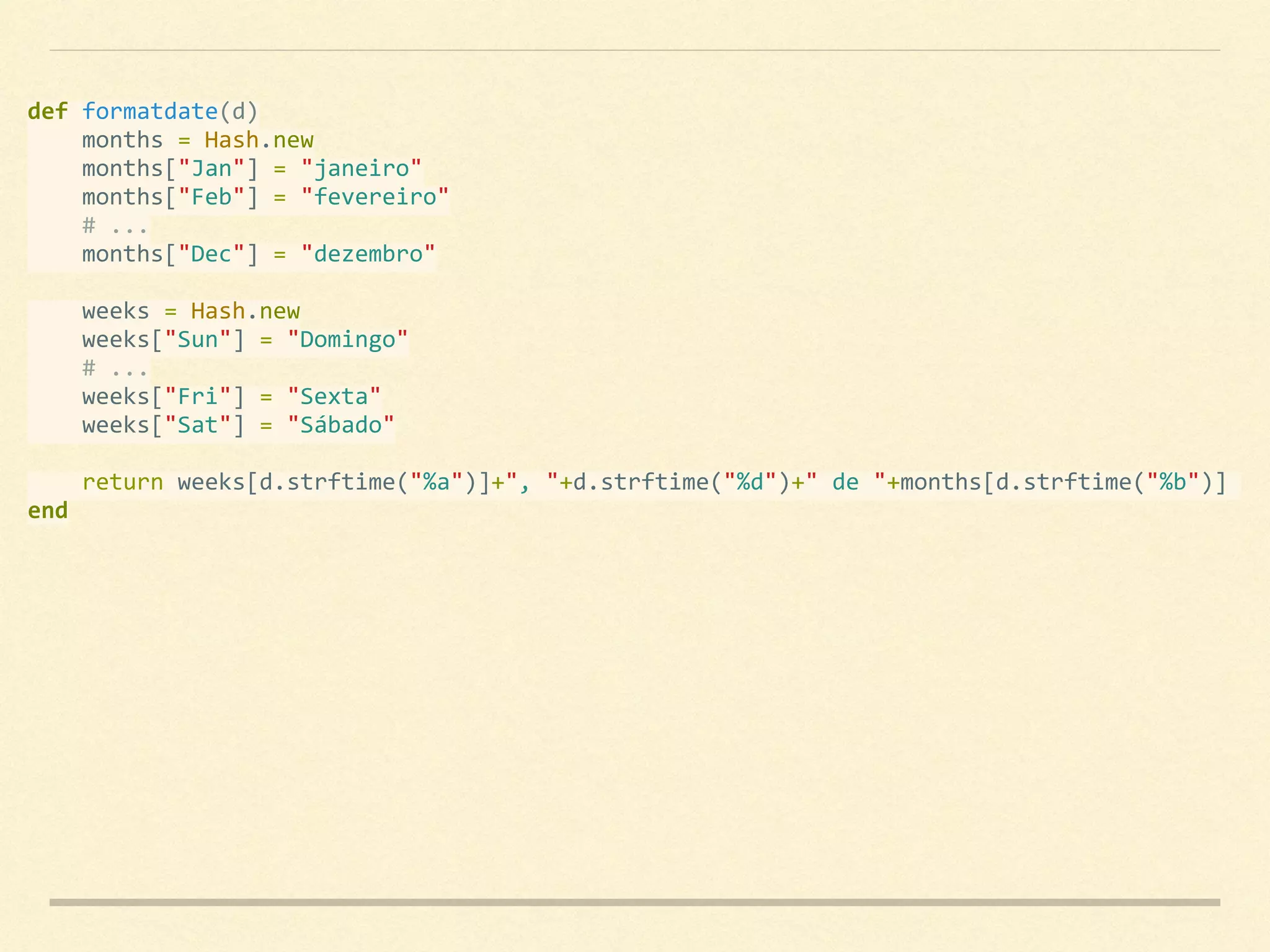The image size is (1270, 952).
Task: Click the 'end' keyword
Action: (48, 511)
